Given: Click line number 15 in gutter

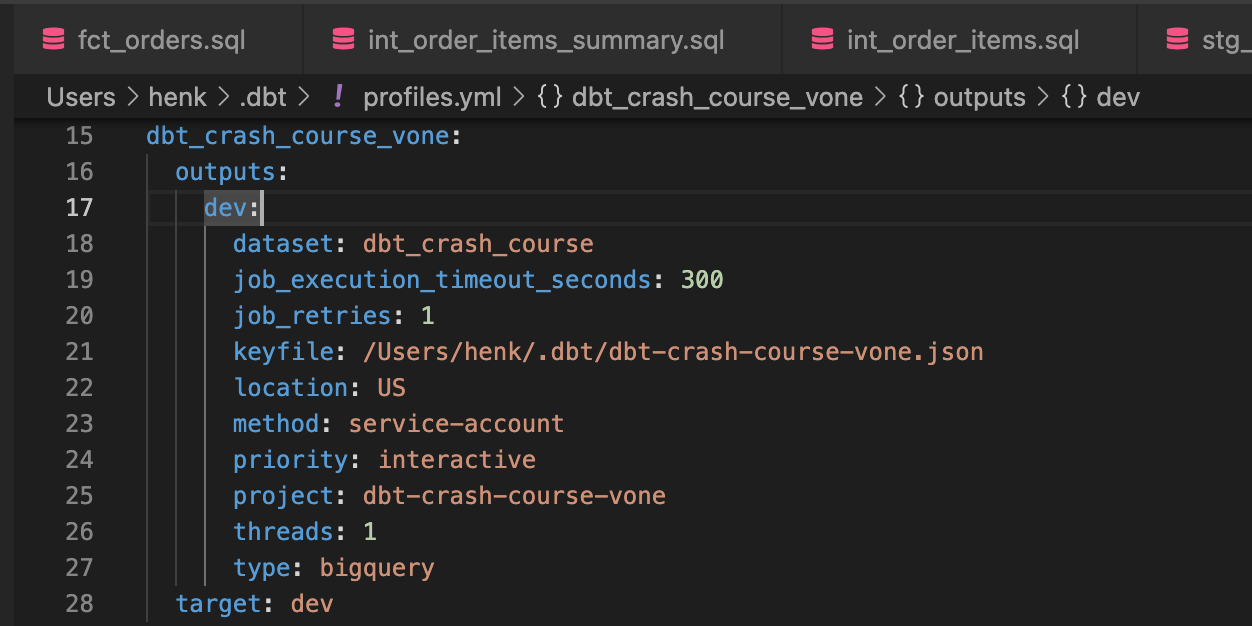Looking at the screenshot, I should coord(79,135).
